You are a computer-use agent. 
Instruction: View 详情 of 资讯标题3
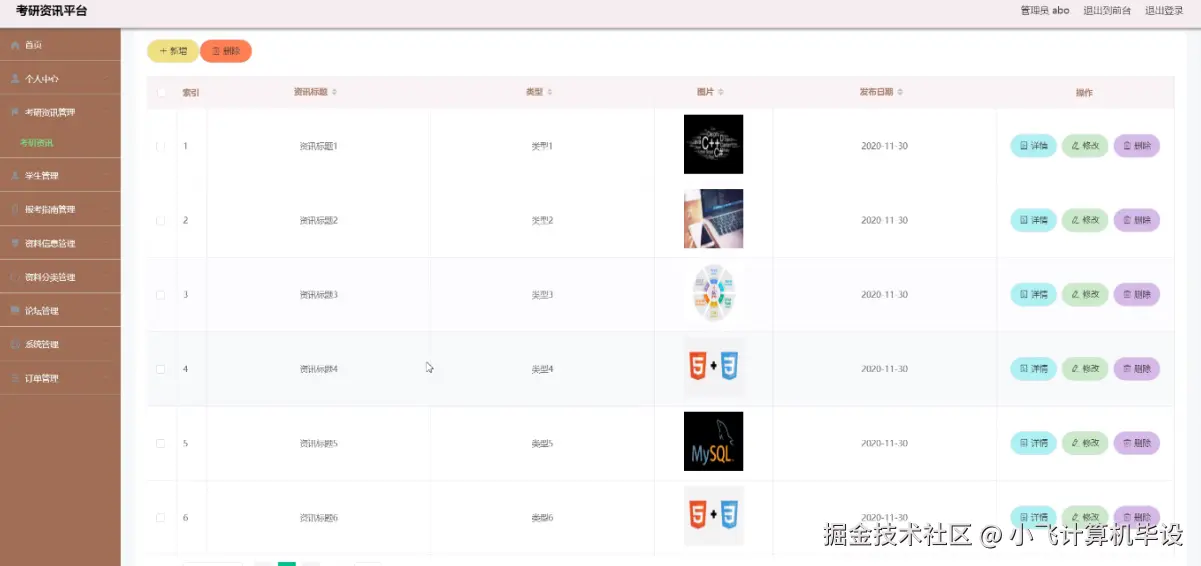tap(1033, 294)
